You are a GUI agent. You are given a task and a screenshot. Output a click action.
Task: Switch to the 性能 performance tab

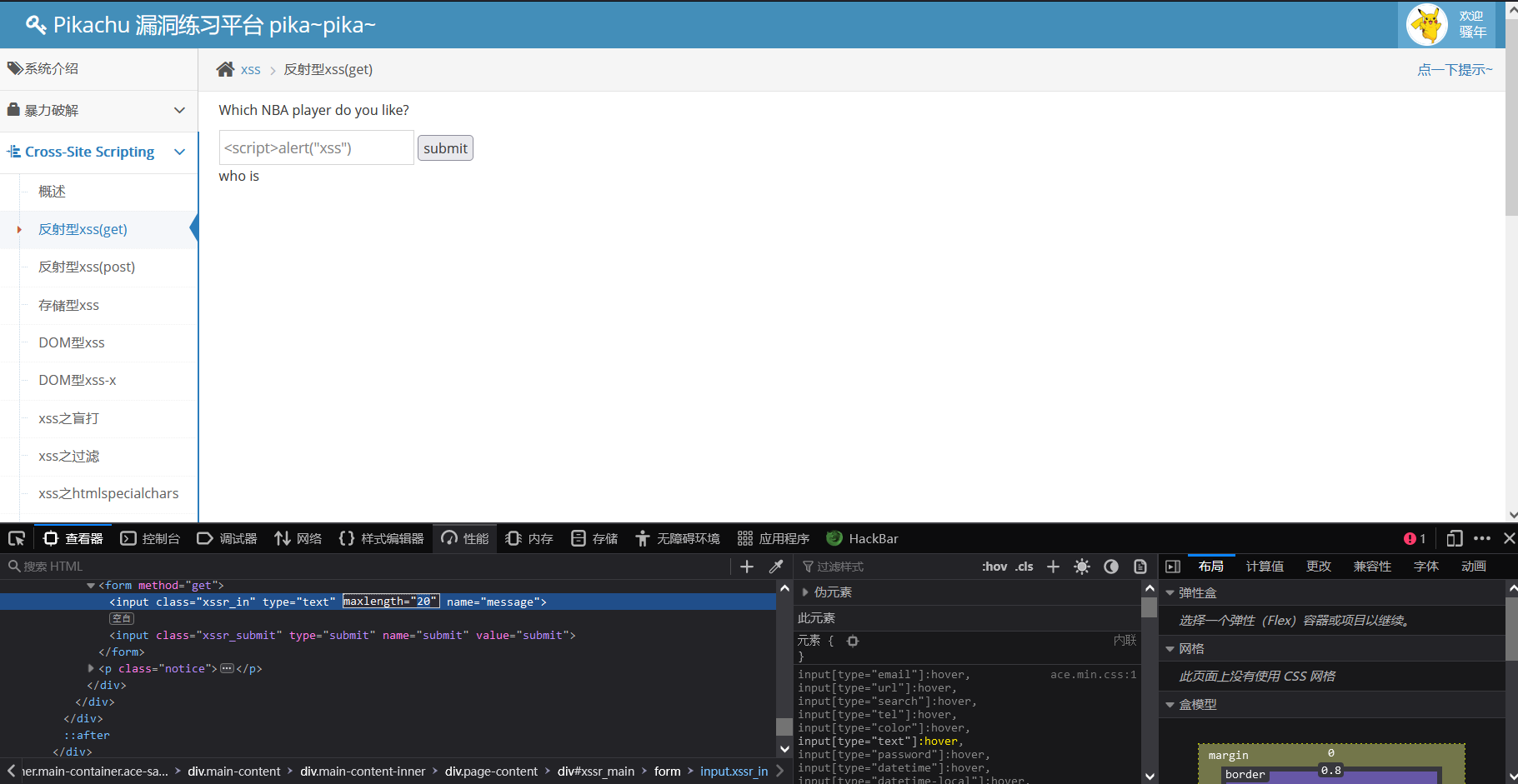[465, 538]
